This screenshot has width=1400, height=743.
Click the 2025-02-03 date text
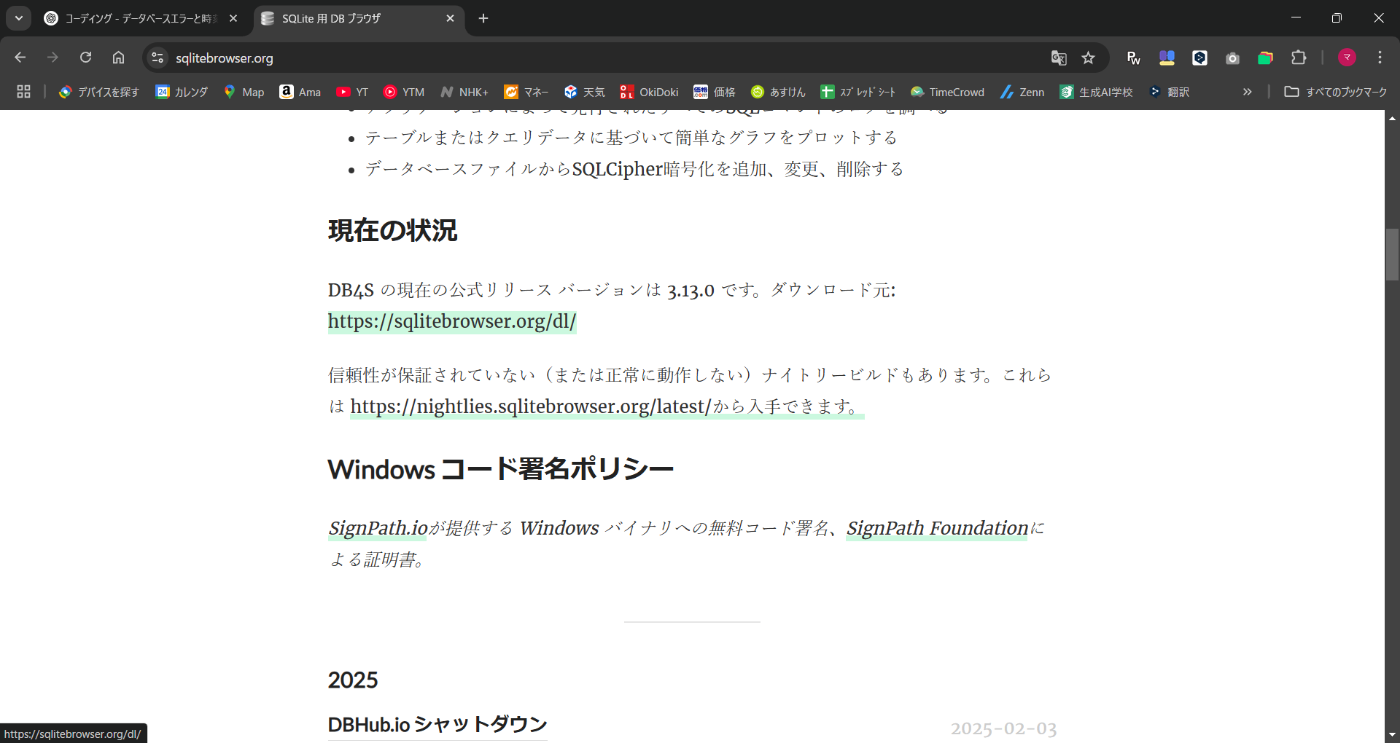[x=1003, y=728]
